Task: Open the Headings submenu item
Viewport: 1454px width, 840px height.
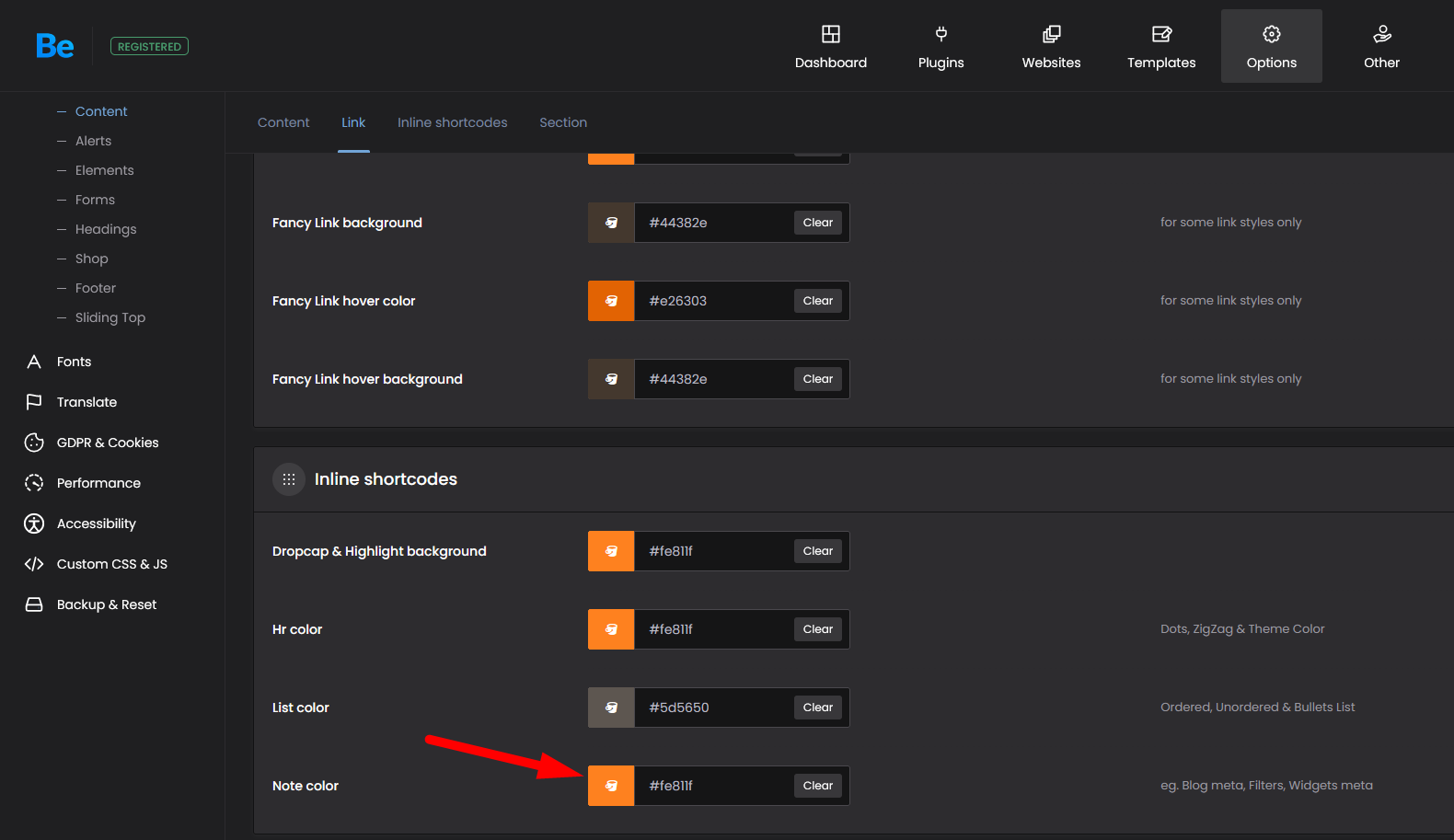Action: [106, 229]
